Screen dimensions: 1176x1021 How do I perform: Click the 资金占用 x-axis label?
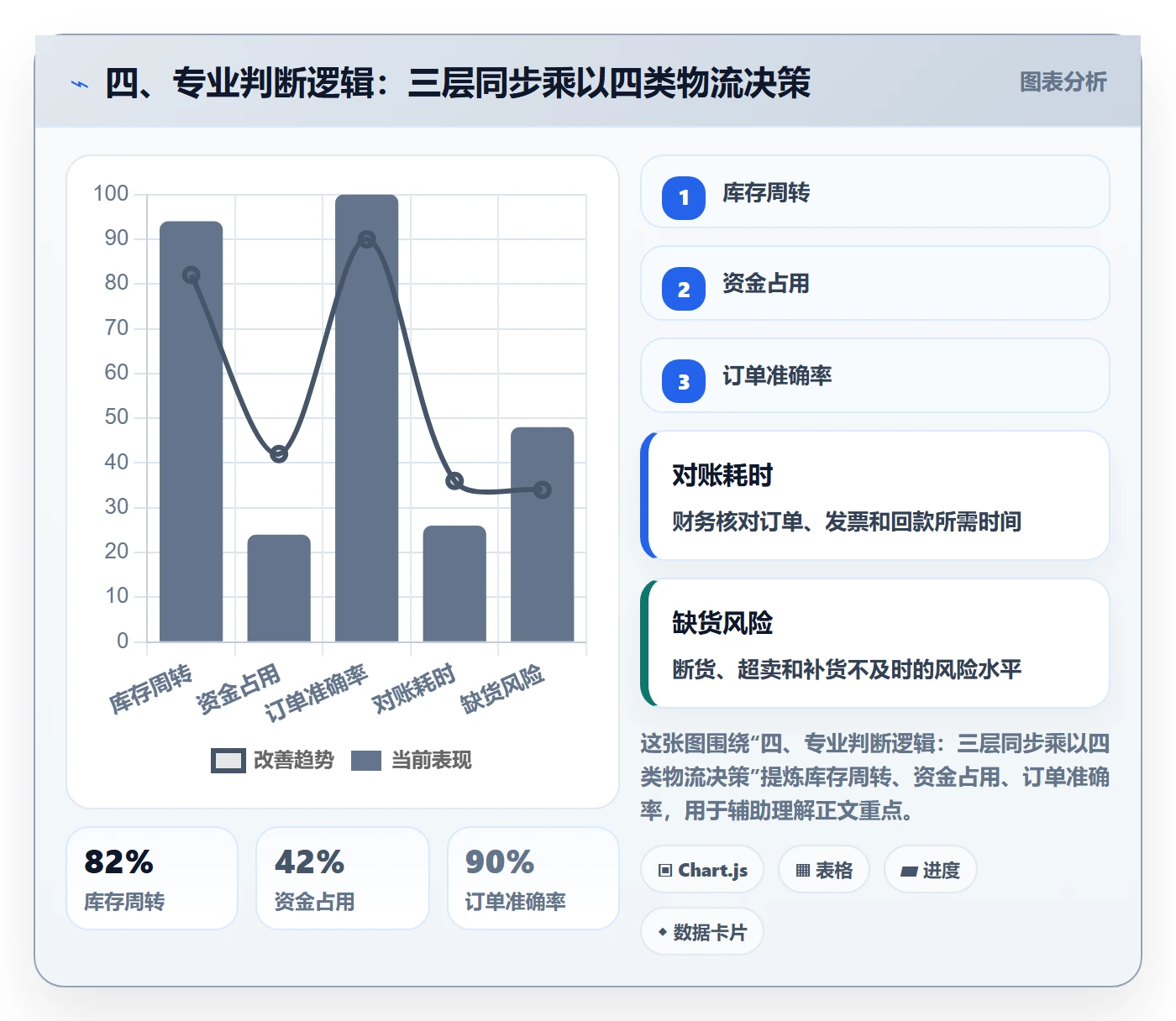coord(238,689)
